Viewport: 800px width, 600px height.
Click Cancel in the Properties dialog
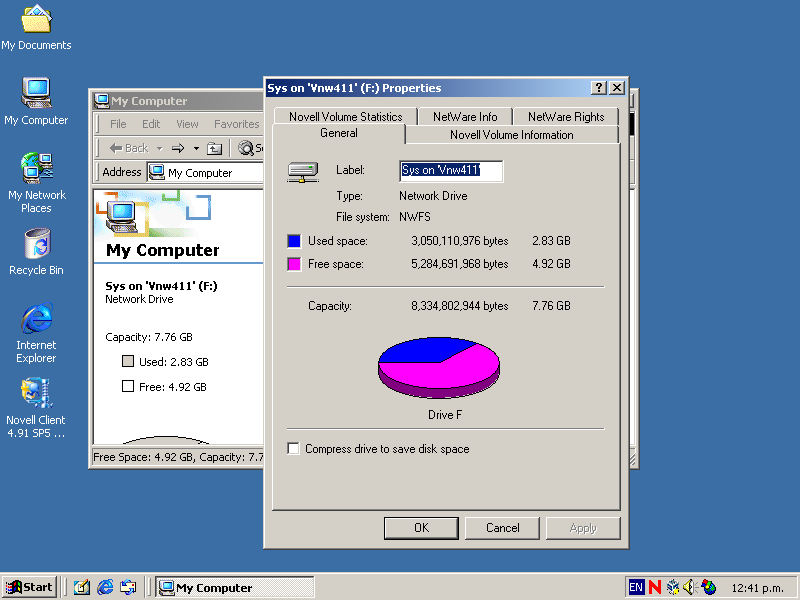tap(503, 528)
